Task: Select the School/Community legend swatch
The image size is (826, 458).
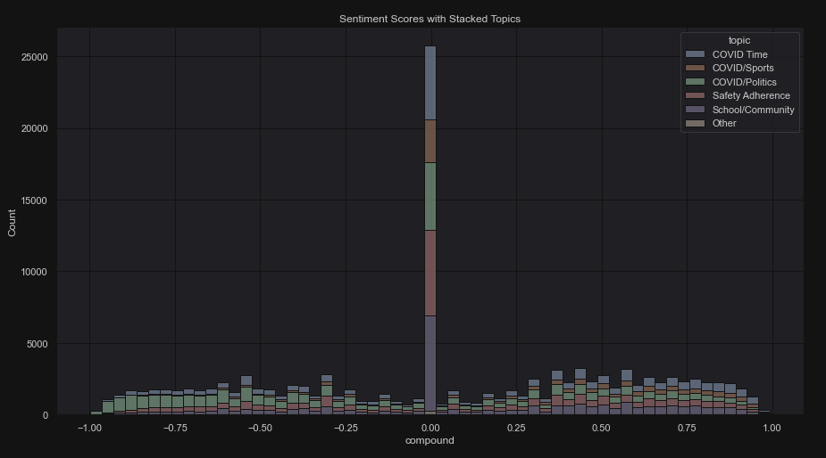Action: [694, 110]
